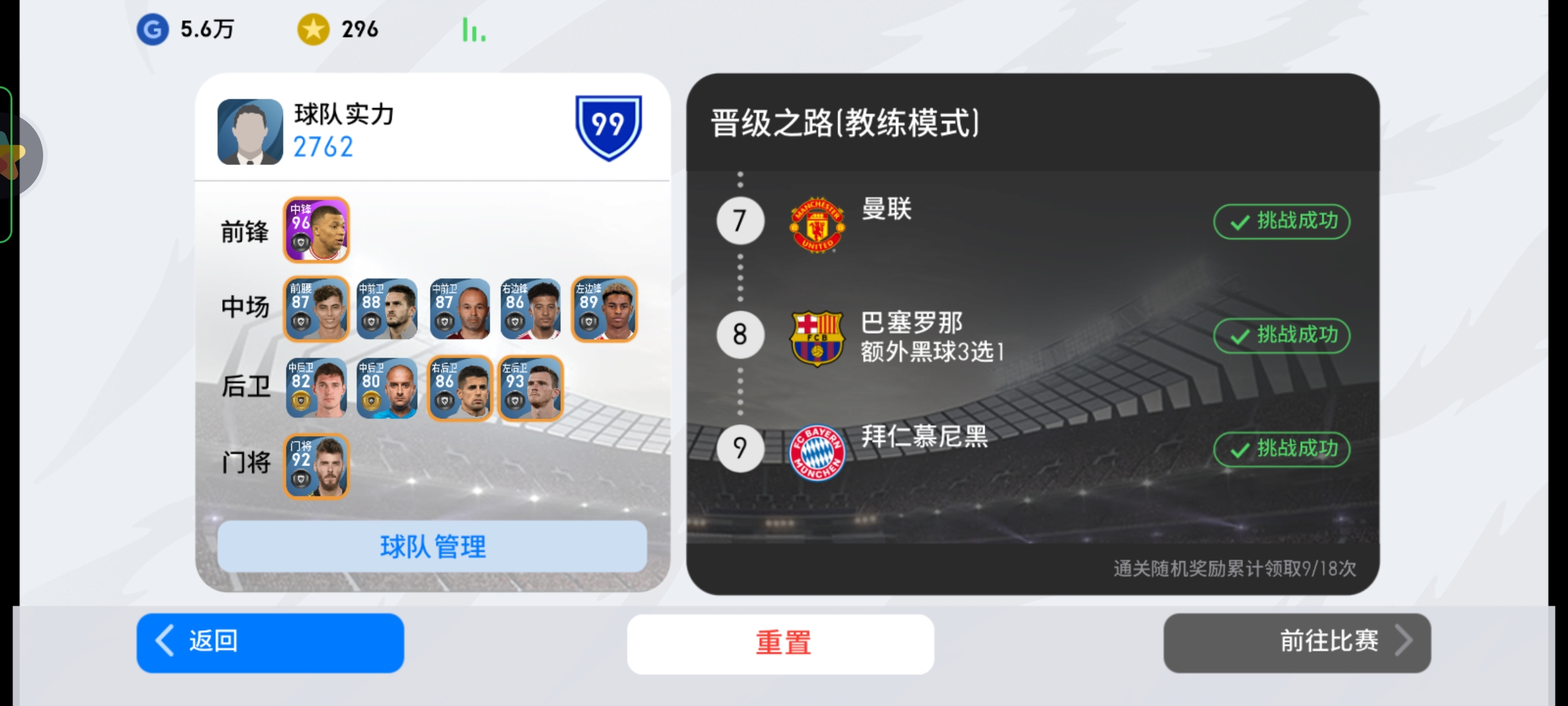Screen dimensions: 1568x706
Task: Select the manager avatar portrait
Action: 250,131
